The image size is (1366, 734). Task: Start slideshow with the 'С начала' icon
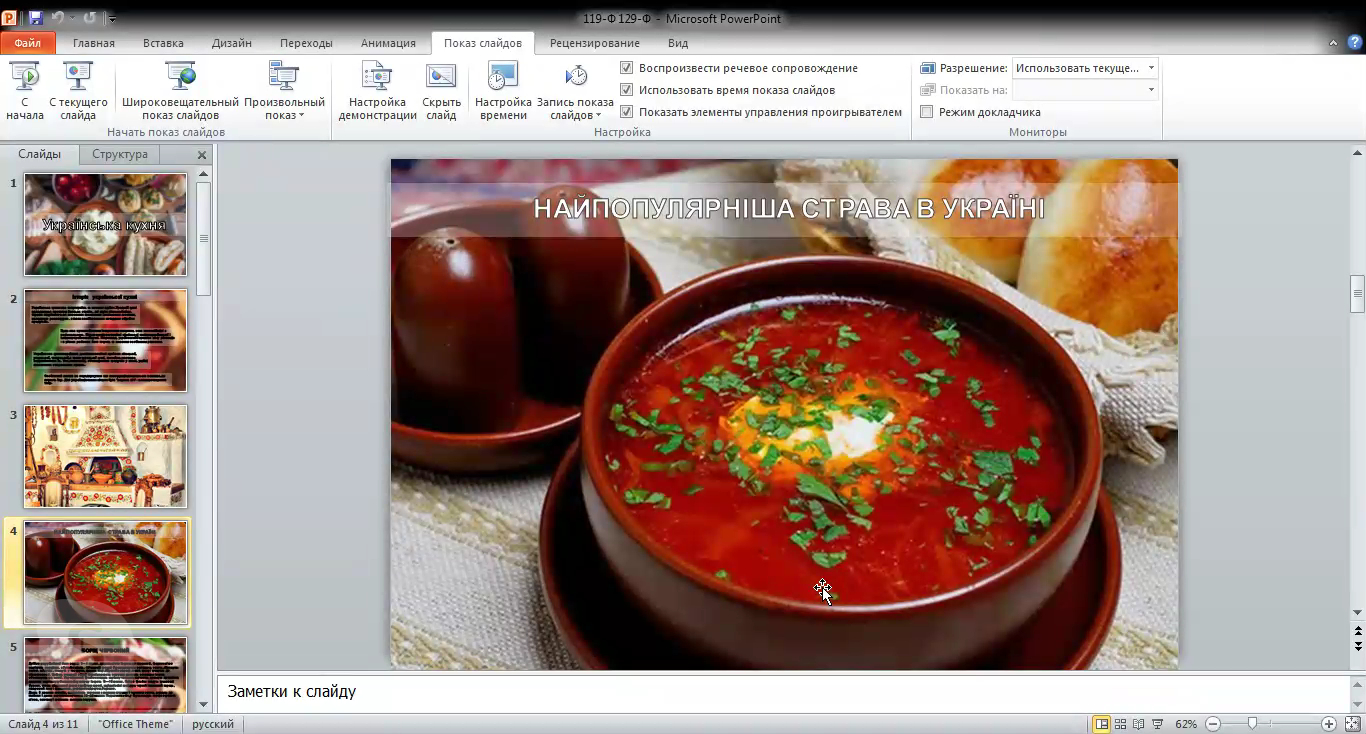click(24, 78)
